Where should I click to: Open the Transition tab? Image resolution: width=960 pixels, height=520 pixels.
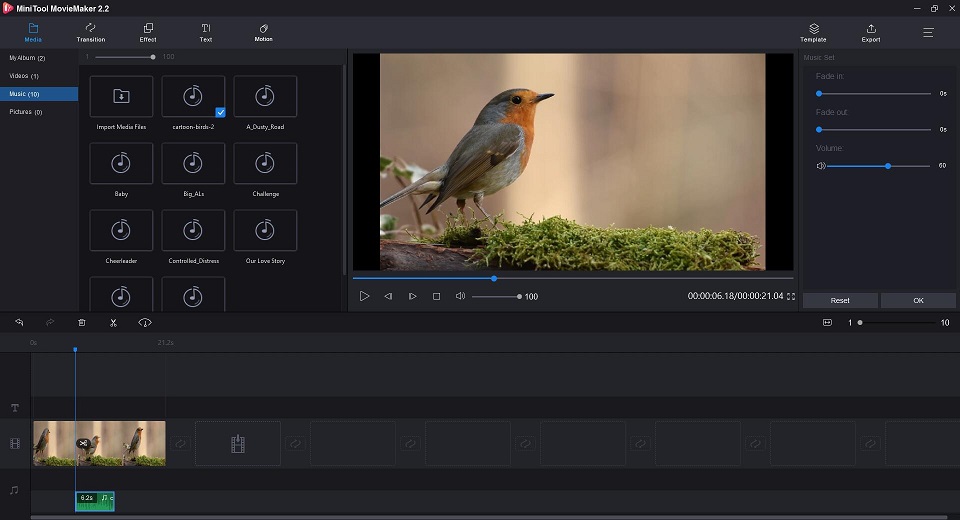[x=91, y=32]
